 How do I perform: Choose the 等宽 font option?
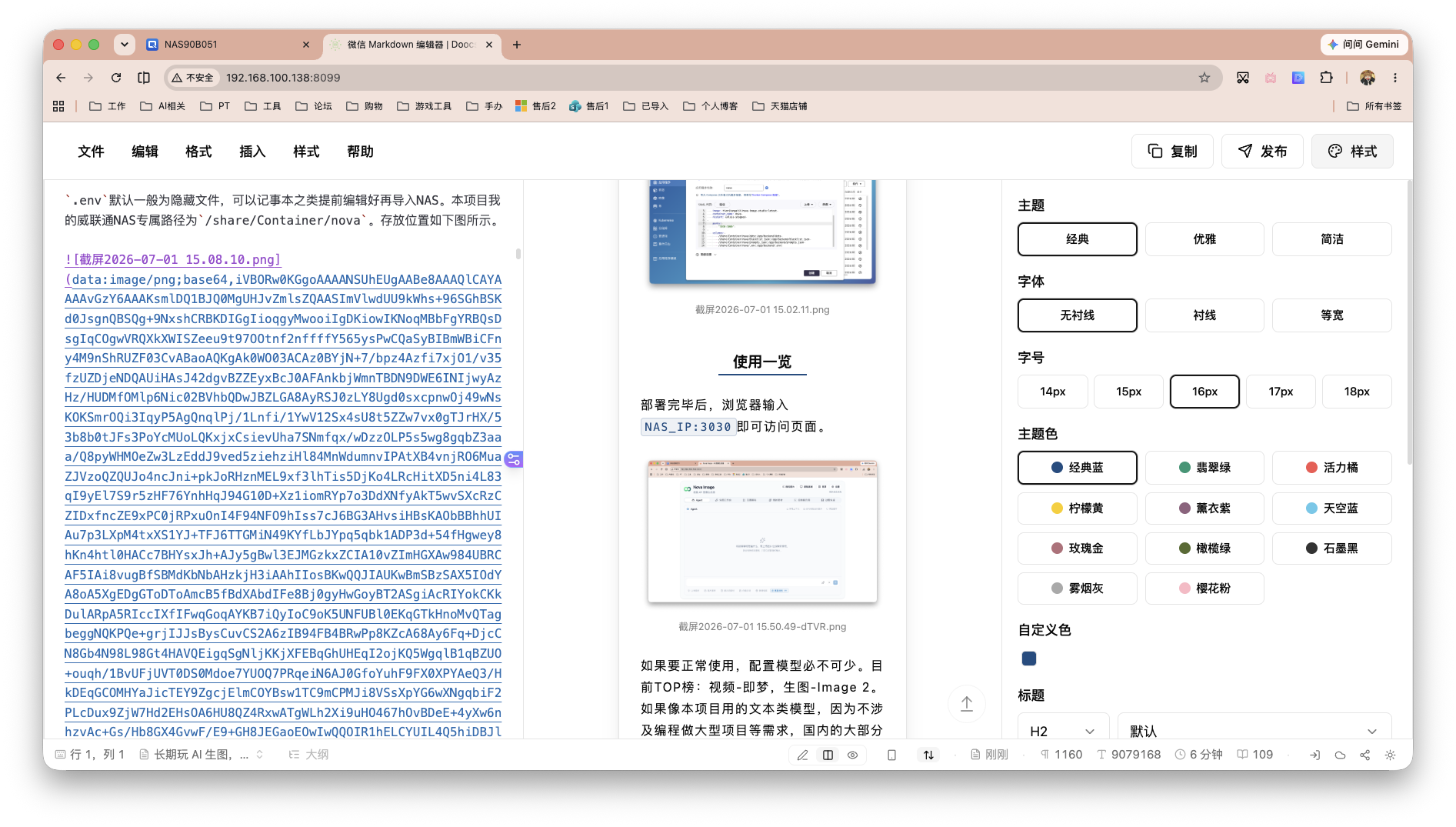point(1332,315)
